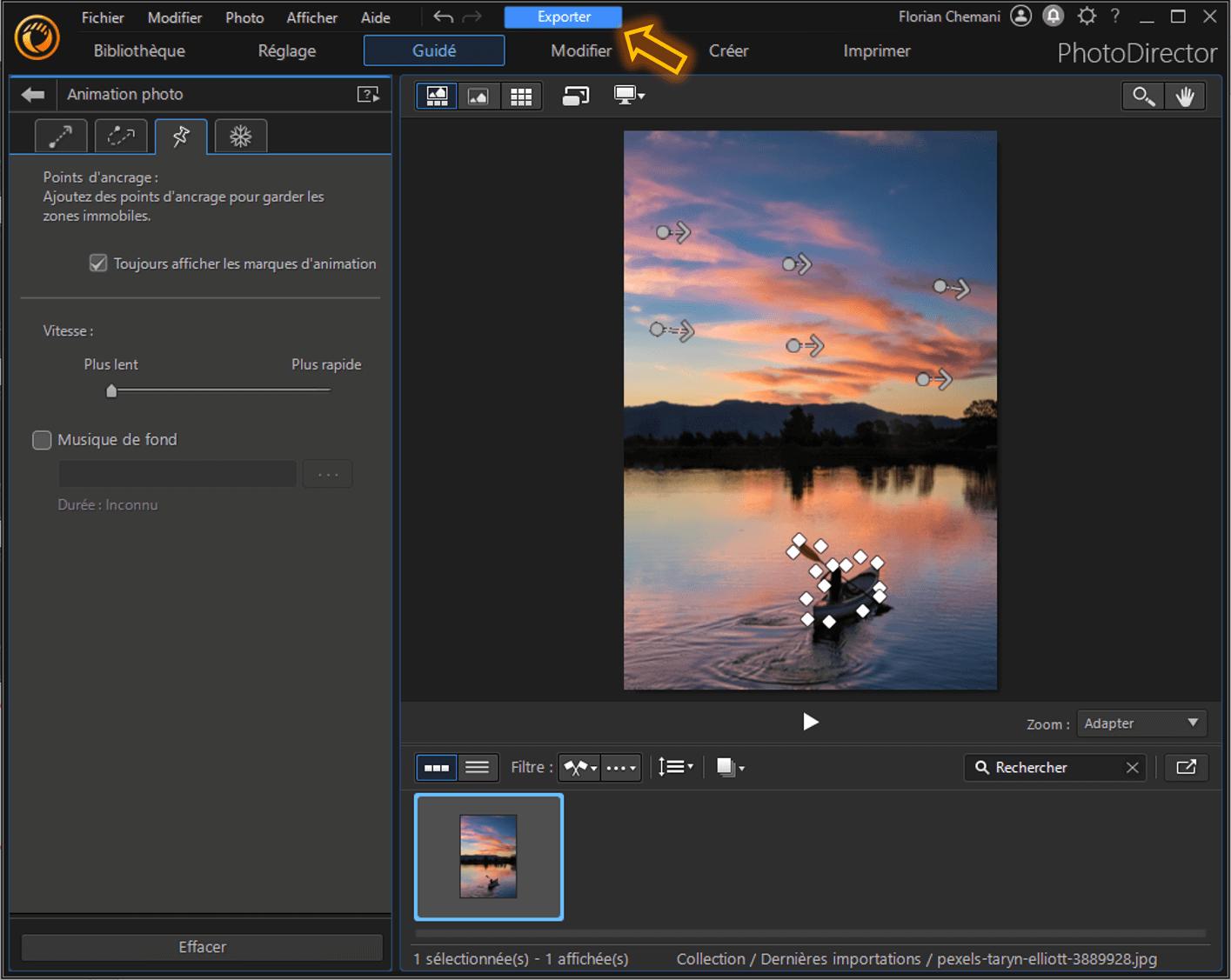Click the Exporter button
Viewport: 1231px width, 980px height.
click(563, 17)
